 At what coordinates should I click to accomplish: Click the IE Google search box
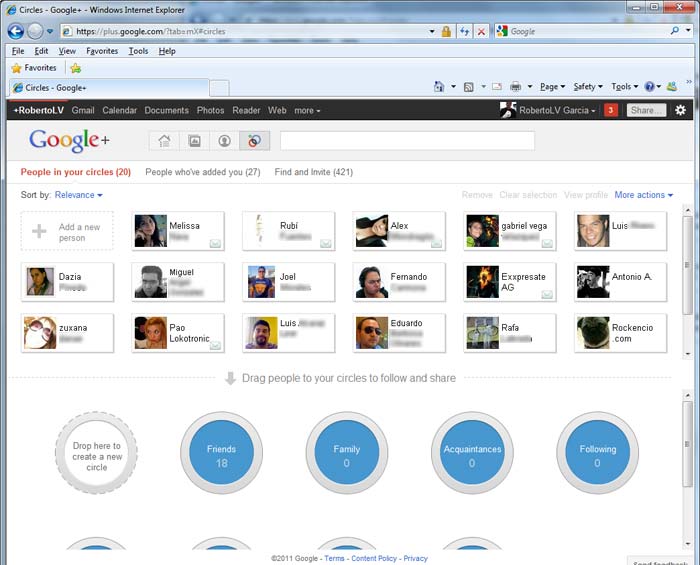(x=588, y=31)
